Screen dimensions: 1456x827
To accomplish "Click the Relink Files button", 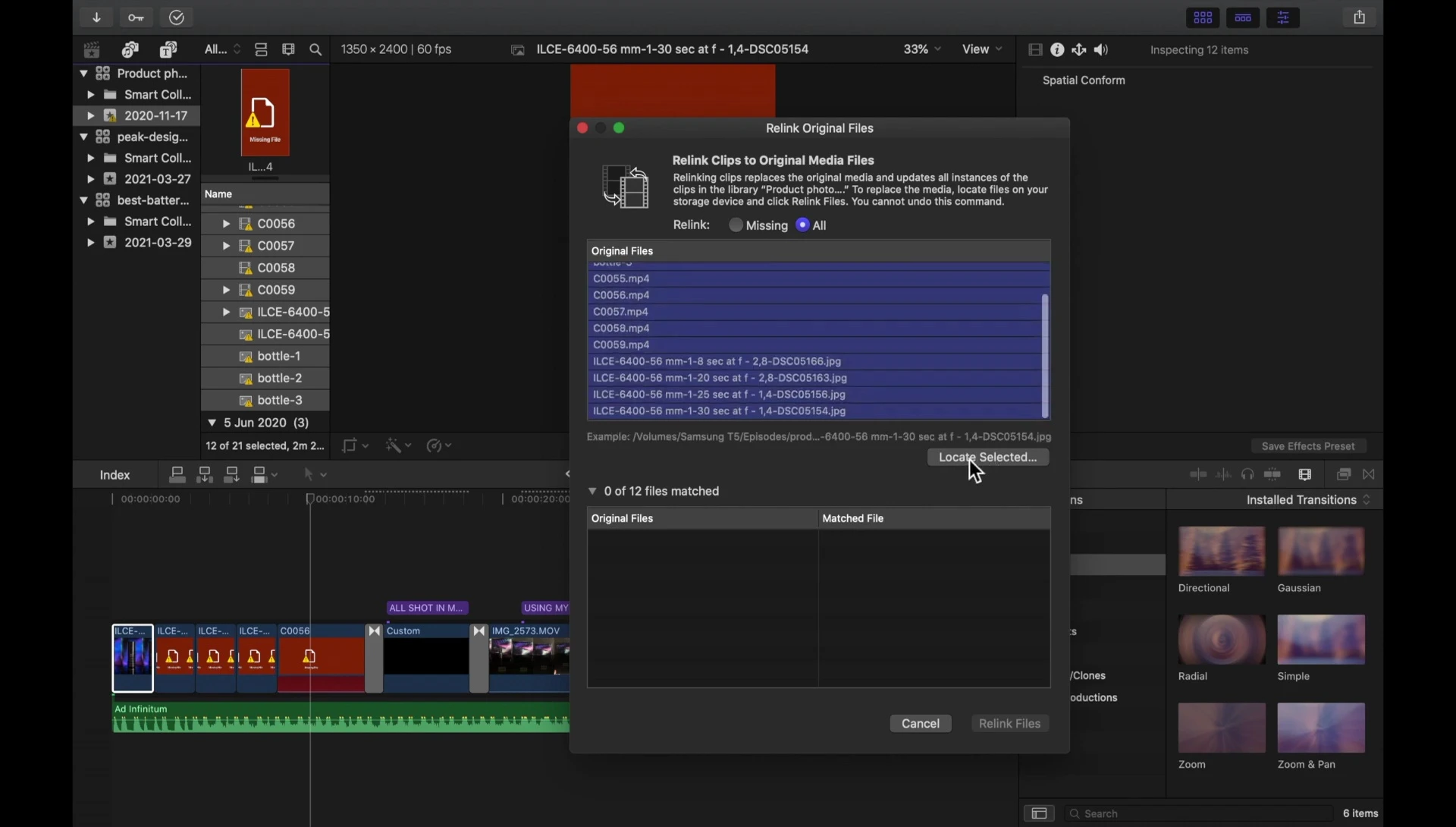I will pos(1011,725).
